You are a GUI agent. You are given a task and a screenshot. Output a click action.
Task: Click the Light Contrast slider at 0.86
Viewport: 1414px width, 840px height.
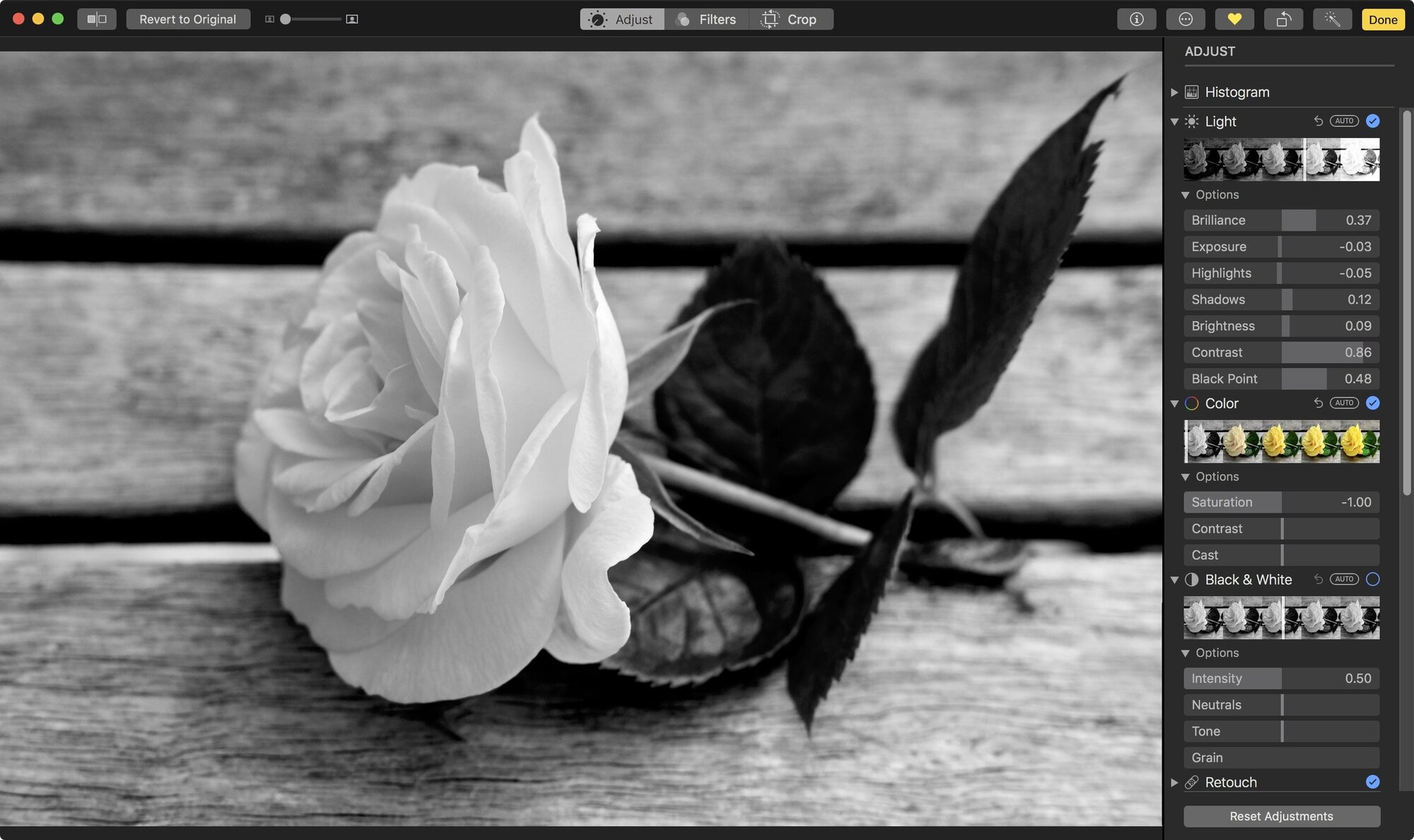tap(1281, 352)
